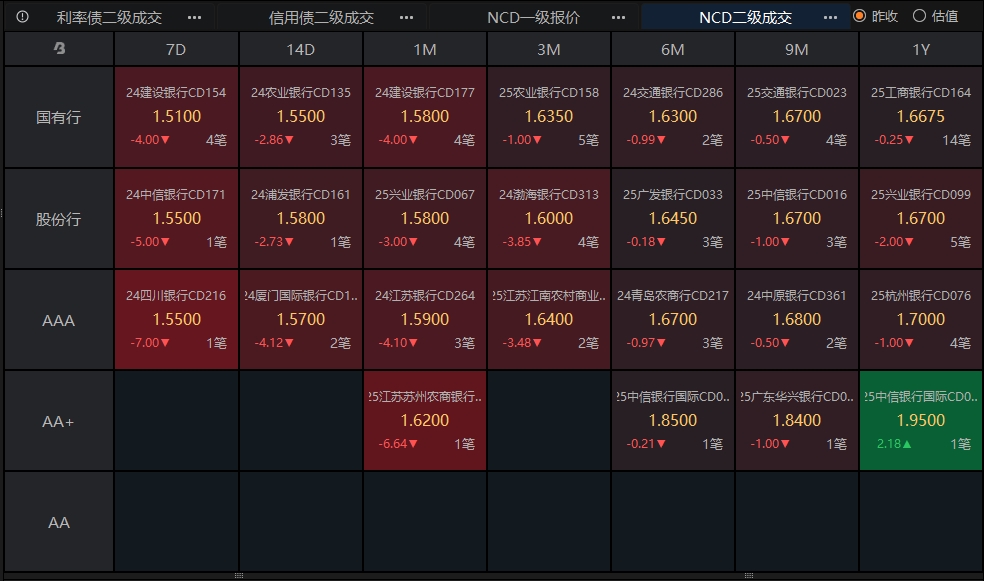
Task: Open the more menu for NCD一级报价
Action: [x=618, y=18]
